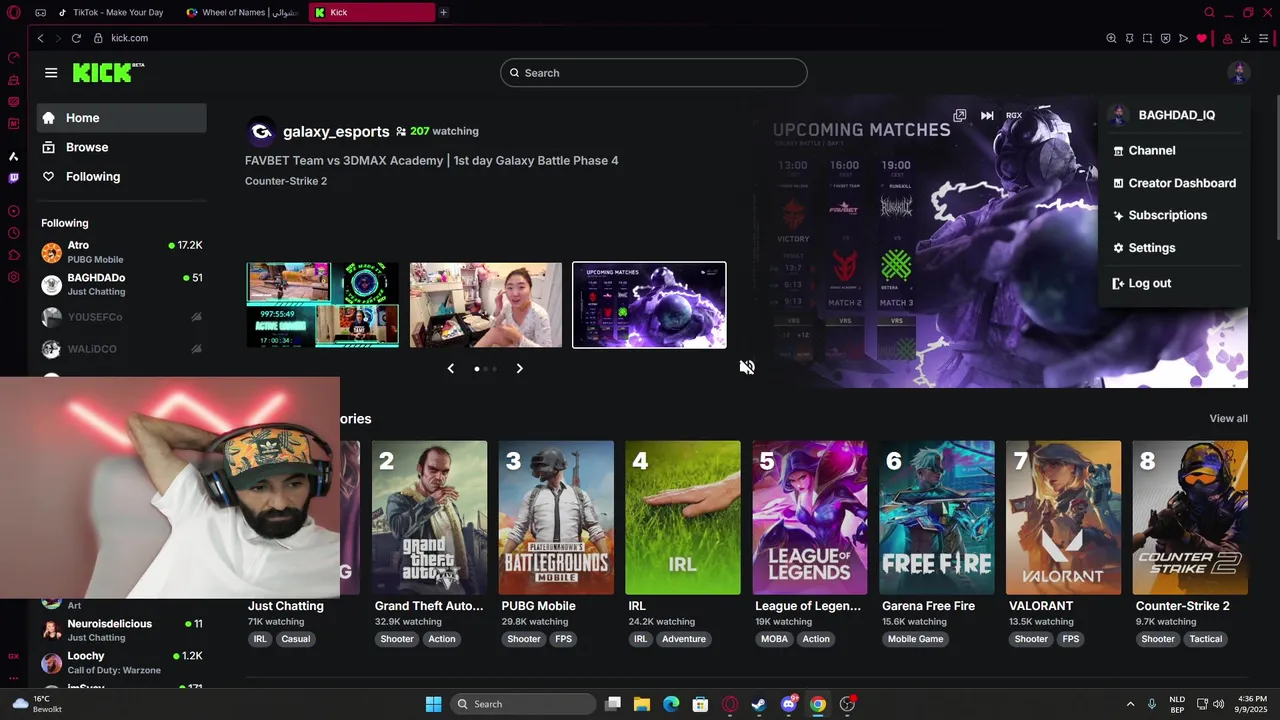Image resolution: width=1280 pixels, height=720 pixels.
Task: Open a new browser tab
Action: pyautogui.click(x=443, y=13)
